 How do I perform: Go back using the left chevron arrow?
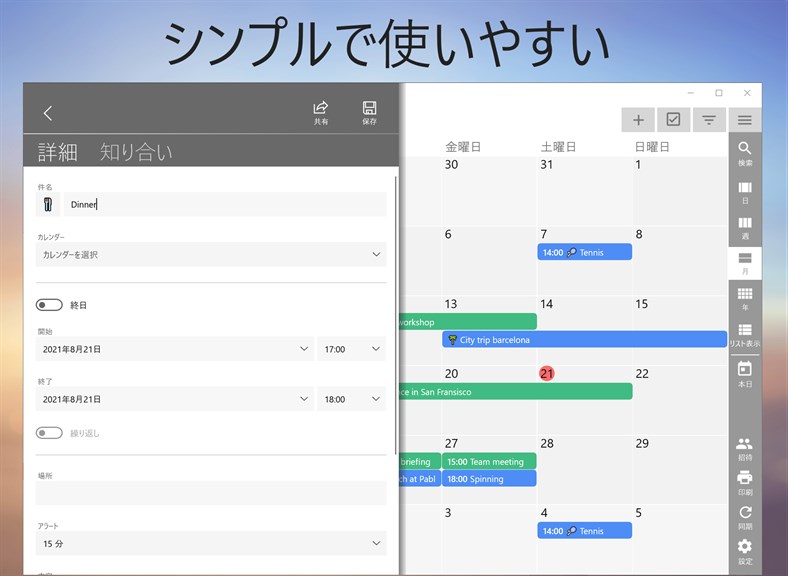click(48, 113)
